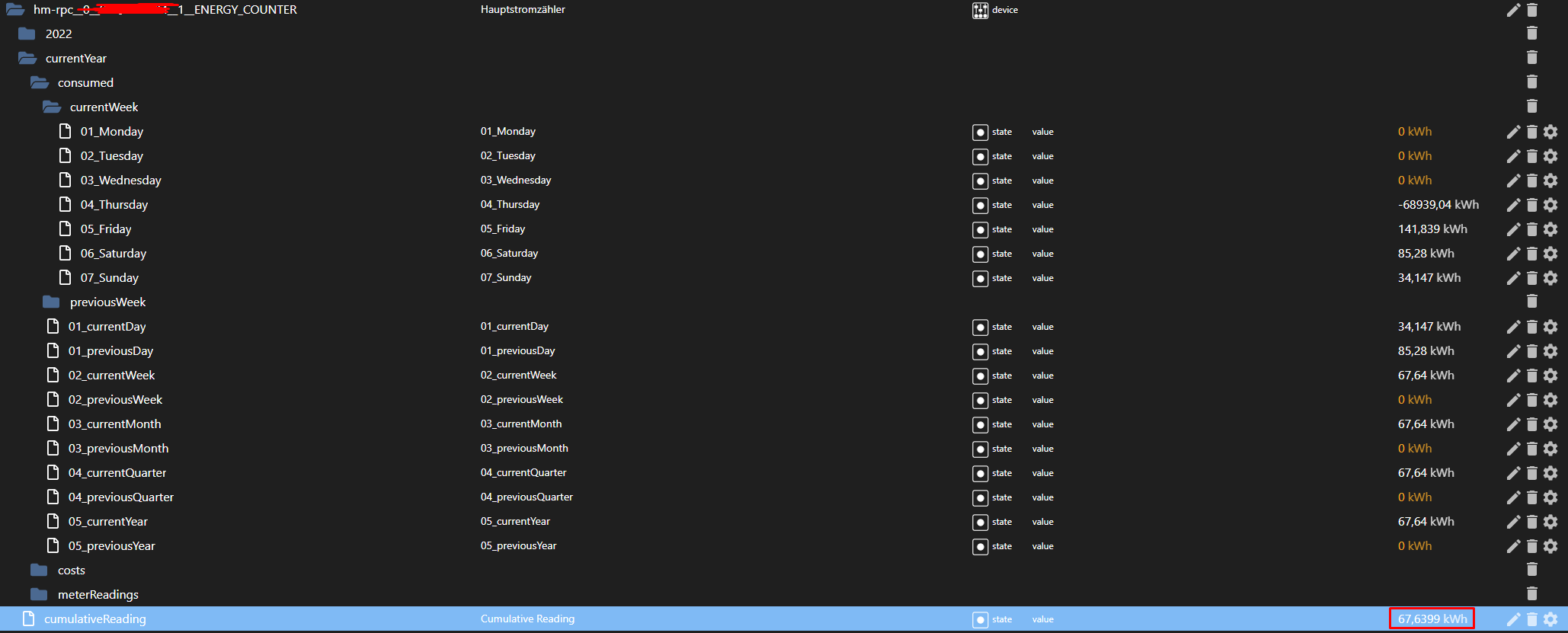Select the 06_Saturday tree item
This screenshot has height=633, width=1568.
coord(114,254)
